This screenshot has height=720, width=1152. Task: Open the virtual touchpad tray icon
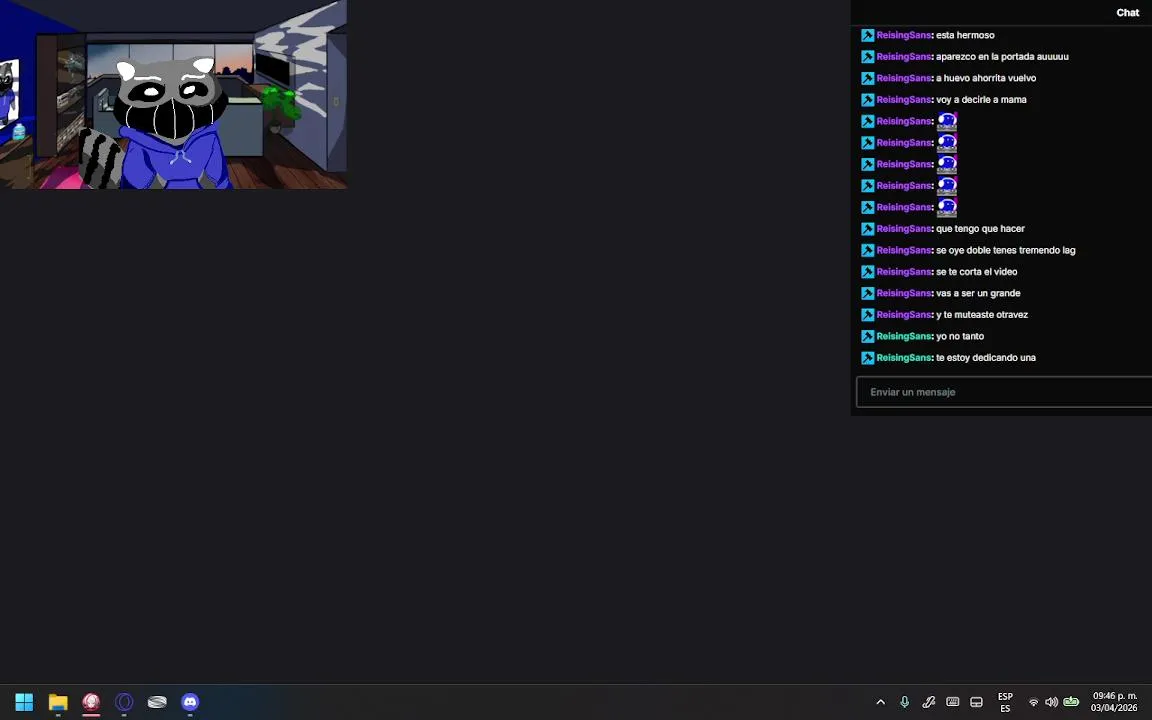[x=976, y=702]
